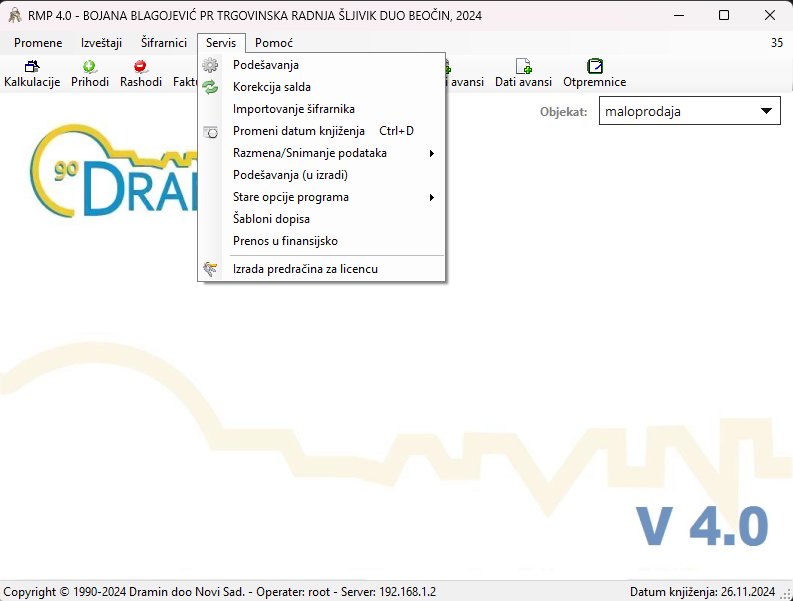Minimize the RMP 4.0 window
Viewport: 793px width, 601px height.
pyautogui.click(x=679, y=15)
